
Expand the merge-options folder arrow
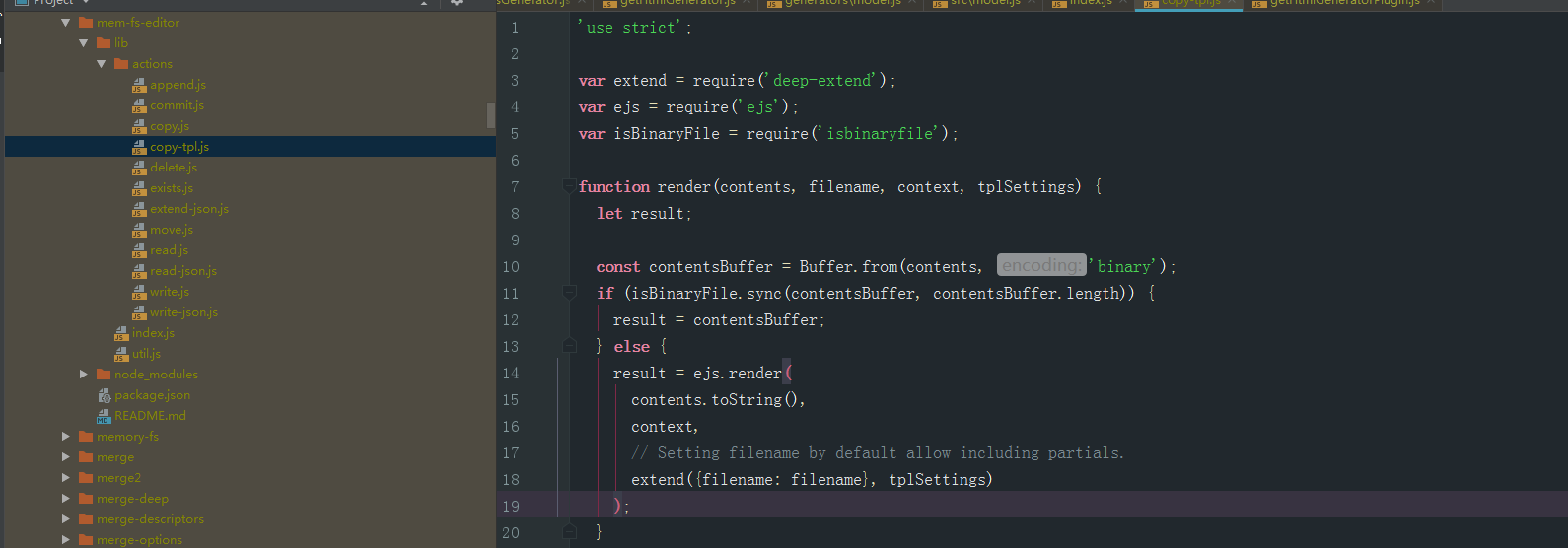[65, 540]
